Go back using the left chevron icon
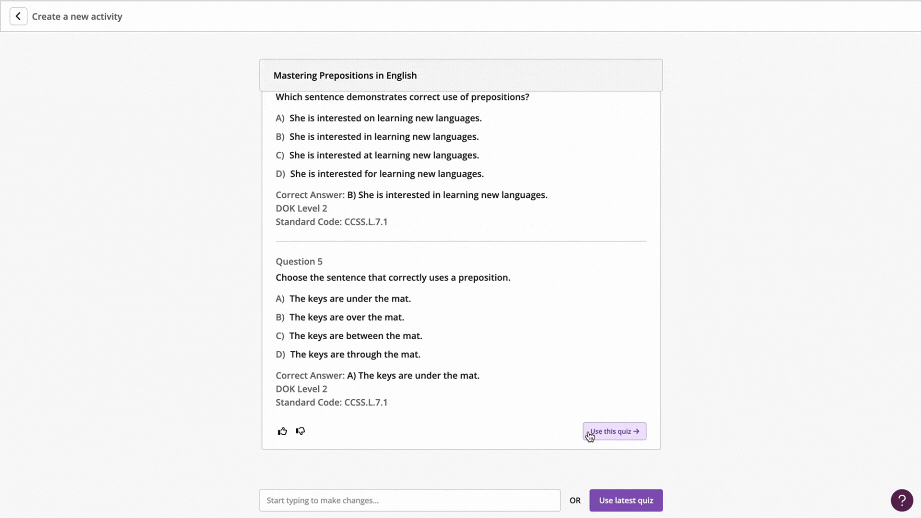921x518 pixels. 18,16
